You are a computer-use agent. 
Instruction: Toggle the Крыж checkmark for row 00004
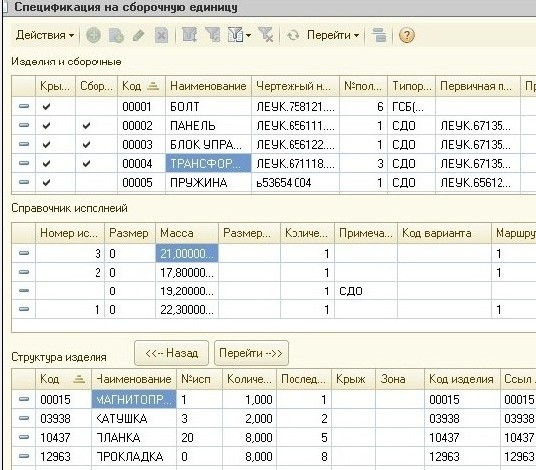46,164
